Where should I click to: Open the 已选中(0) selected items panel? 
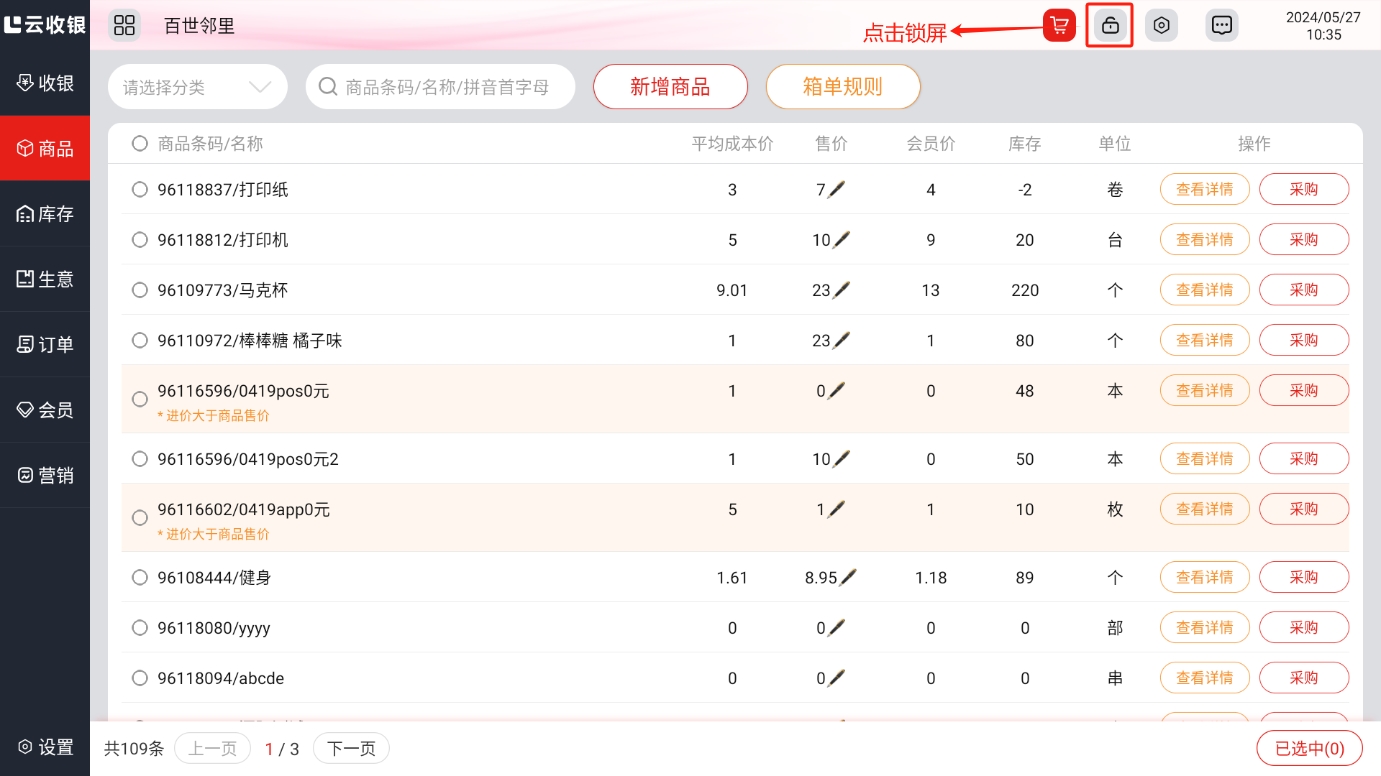click(x=1309, y=748)
